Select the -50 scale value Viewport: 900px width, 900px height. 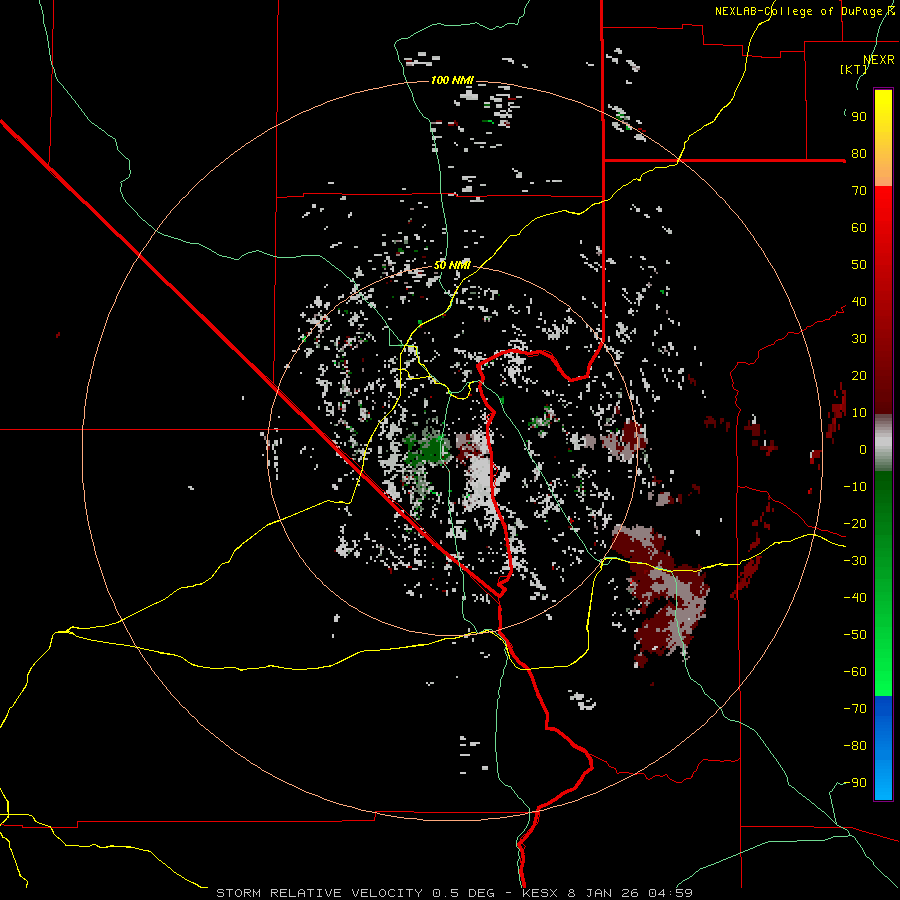855,635
